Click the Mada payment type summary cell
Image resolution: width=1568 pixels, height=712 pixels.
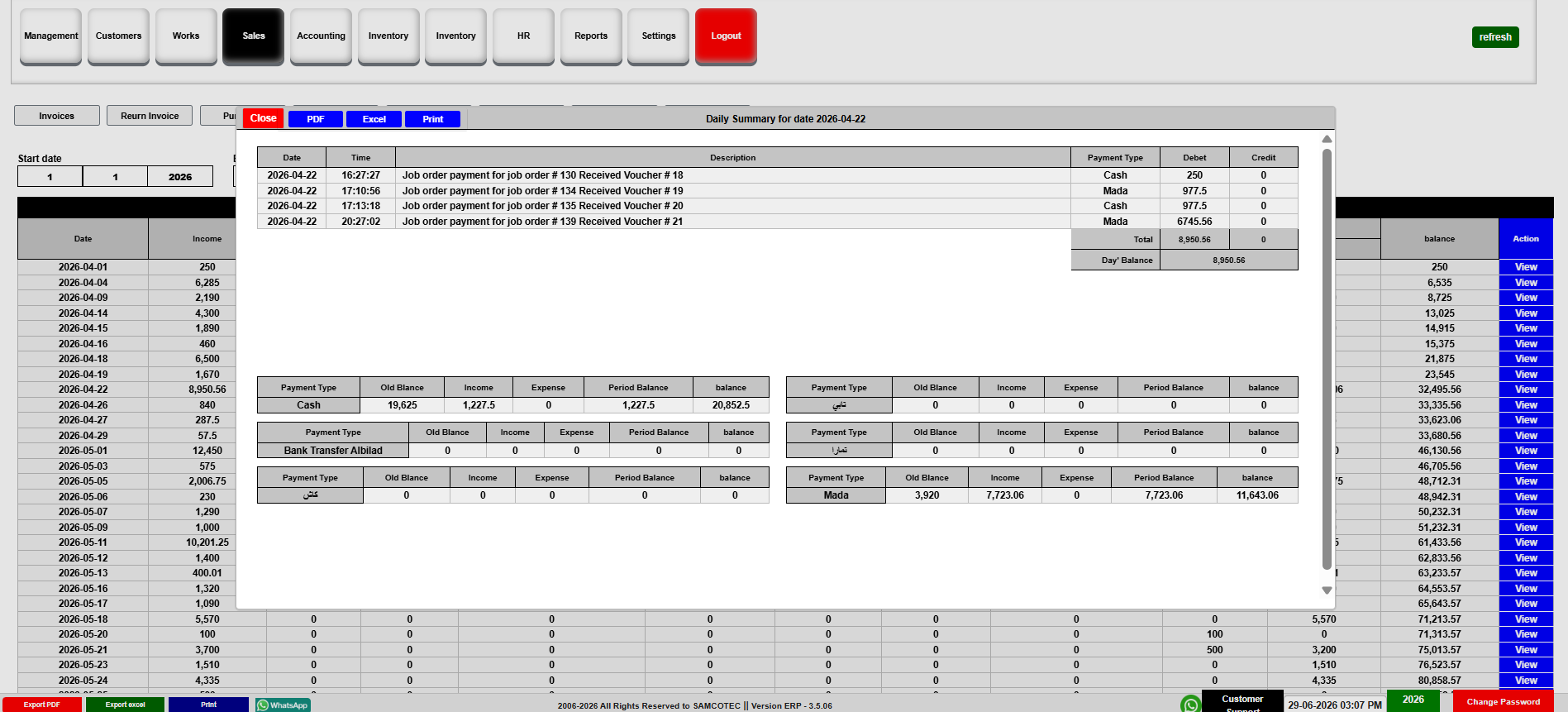coord(836,495)
